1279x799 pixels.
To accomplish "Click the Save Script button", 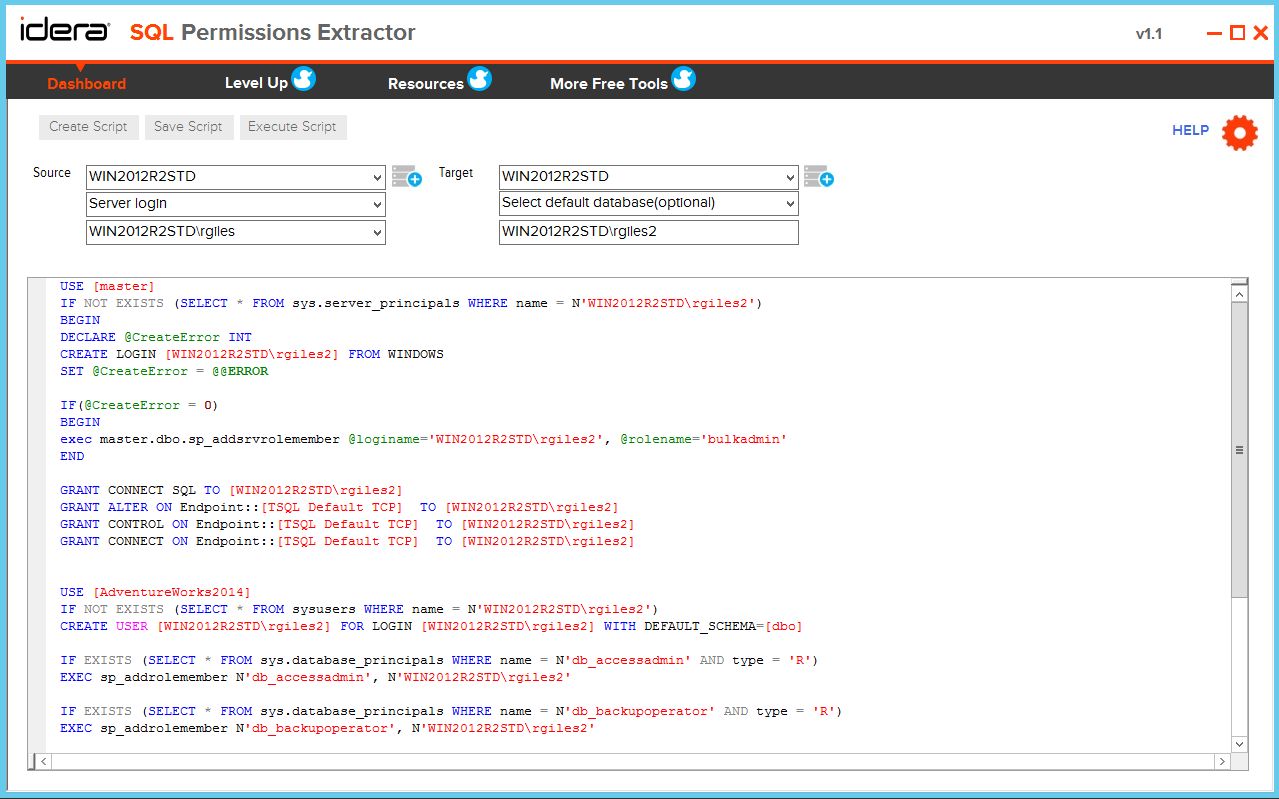I will click(188, 127).
